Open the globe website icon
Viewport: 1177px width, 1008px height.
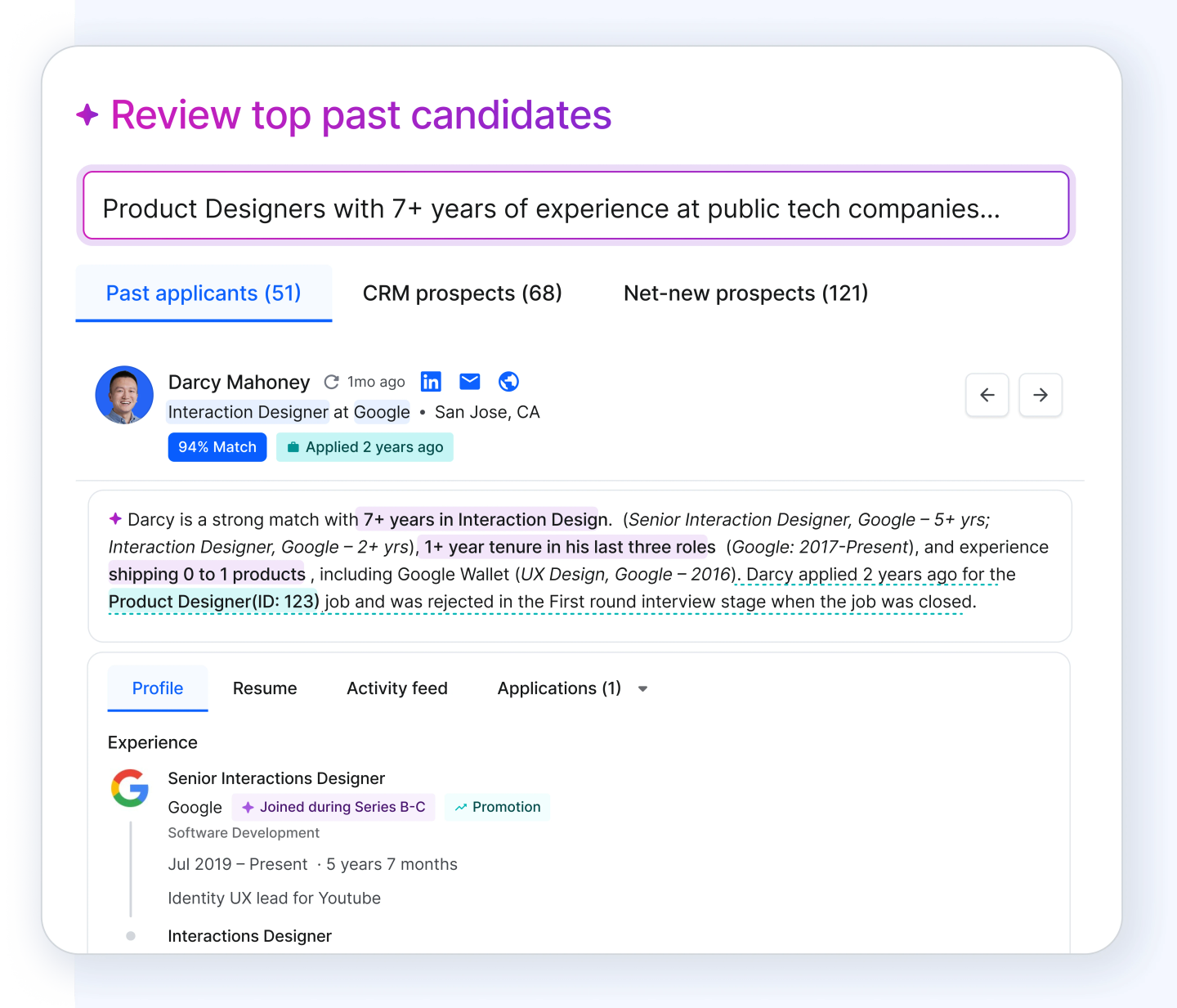[508, 382]
